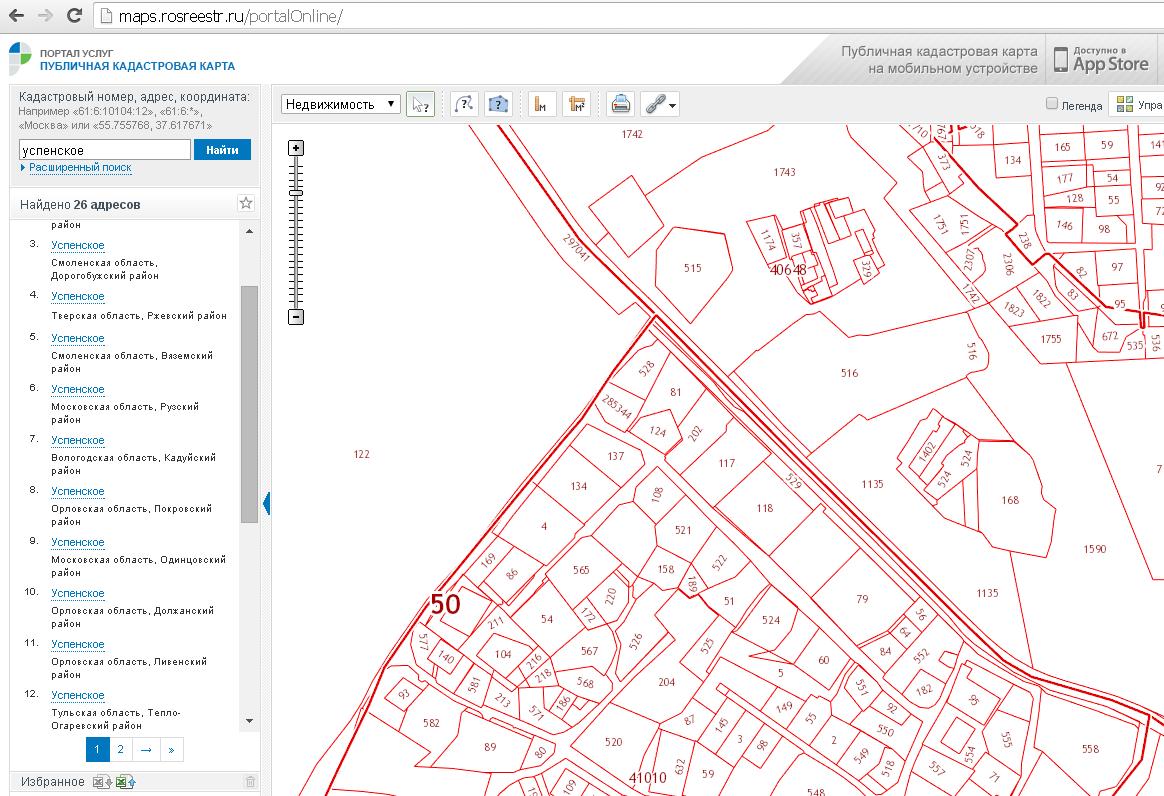The width and height of the screenshot is (1164, 796).
Task: Open result 8 Успенское, Покровский район
Action: [77, 491]
